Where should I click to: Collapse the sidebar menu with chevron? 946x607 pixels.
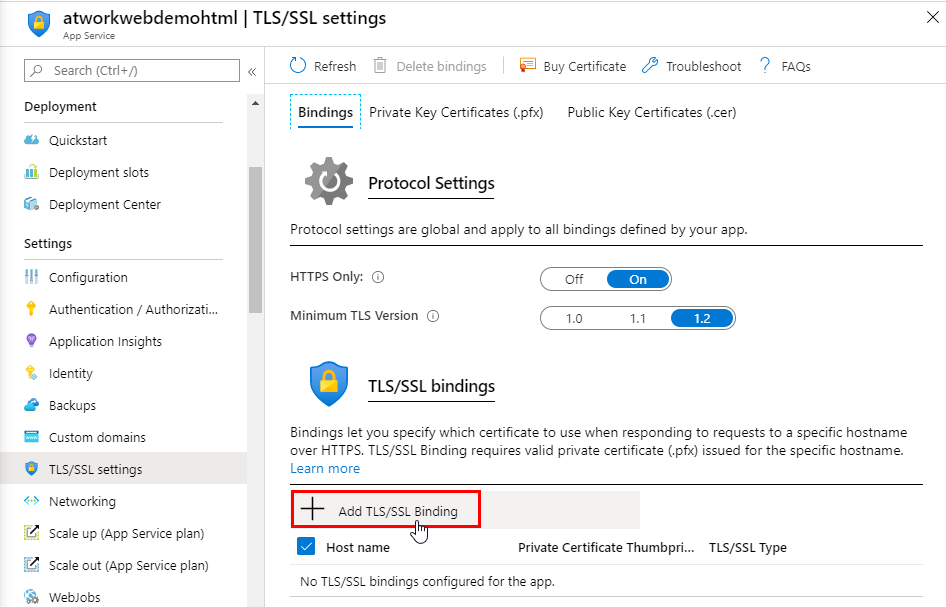tap(252, 72)
